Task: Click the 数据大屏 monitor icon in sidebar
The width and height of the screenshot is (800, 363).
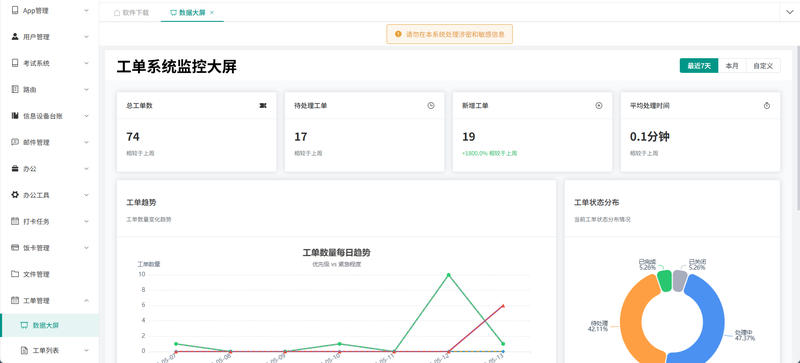Action: [x=24, y=325]
